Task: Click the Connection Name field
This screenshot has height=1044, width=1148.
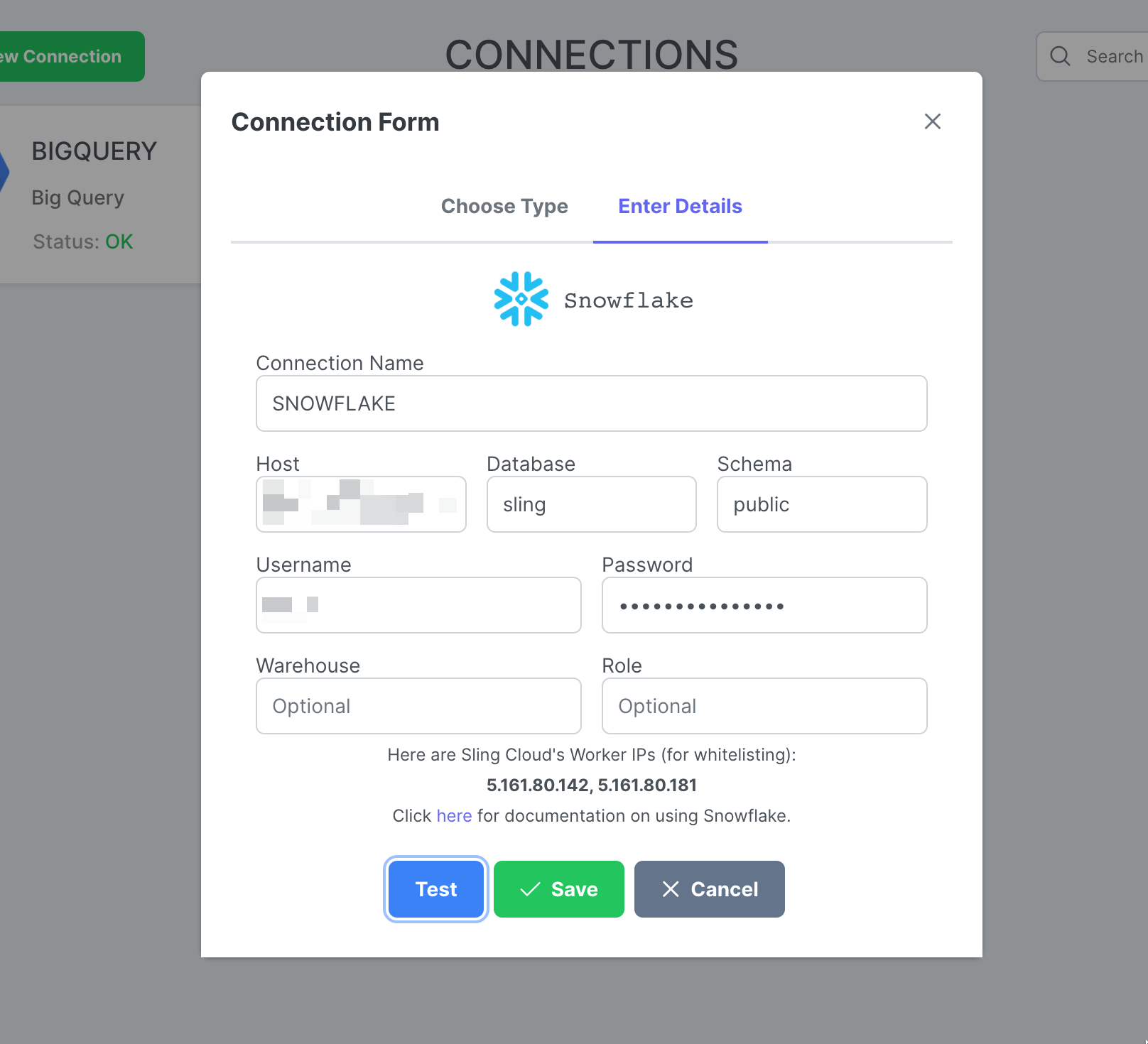Action: (591, 403)
